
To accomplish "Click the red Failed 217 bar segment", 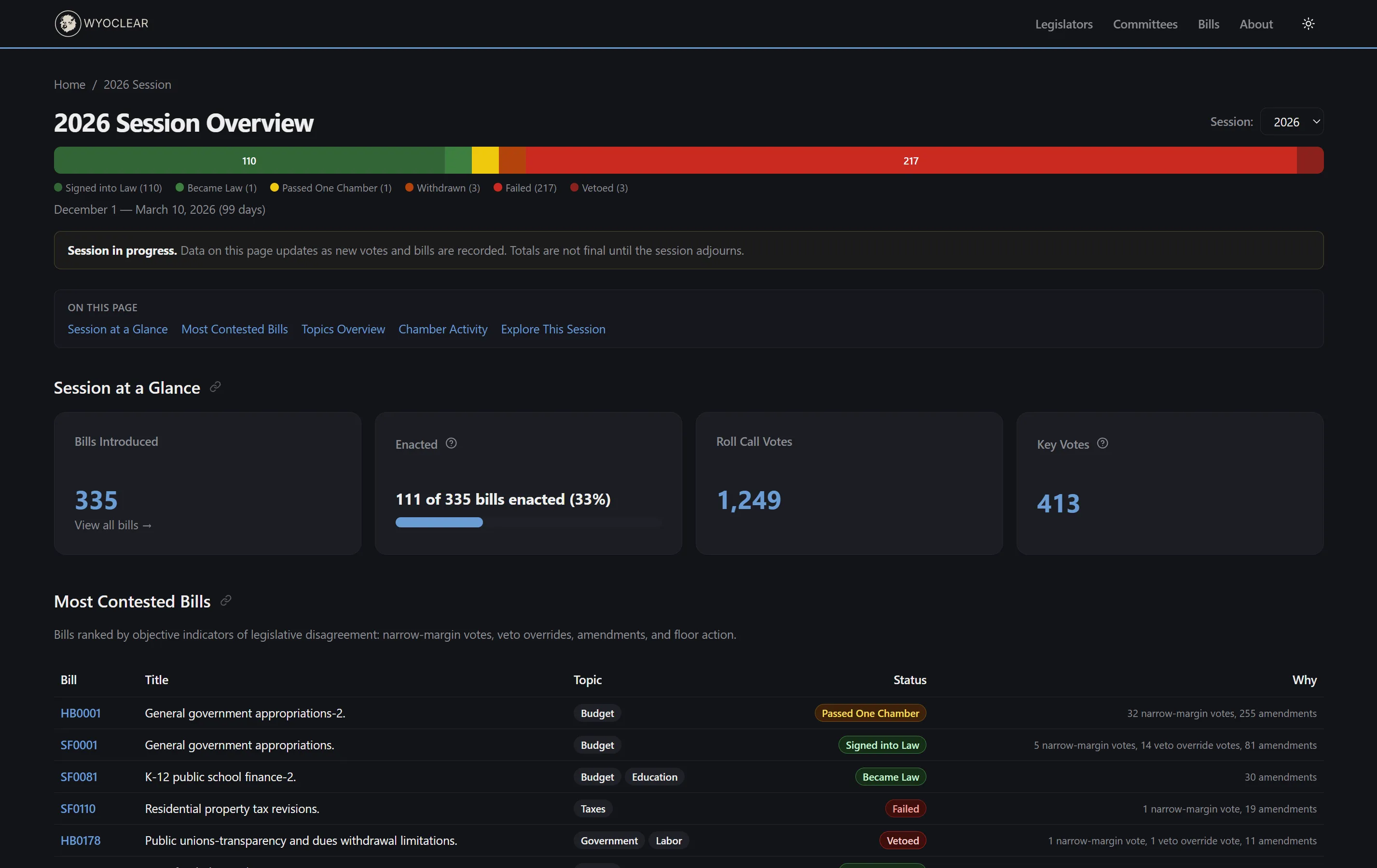I will click(911, 160).
